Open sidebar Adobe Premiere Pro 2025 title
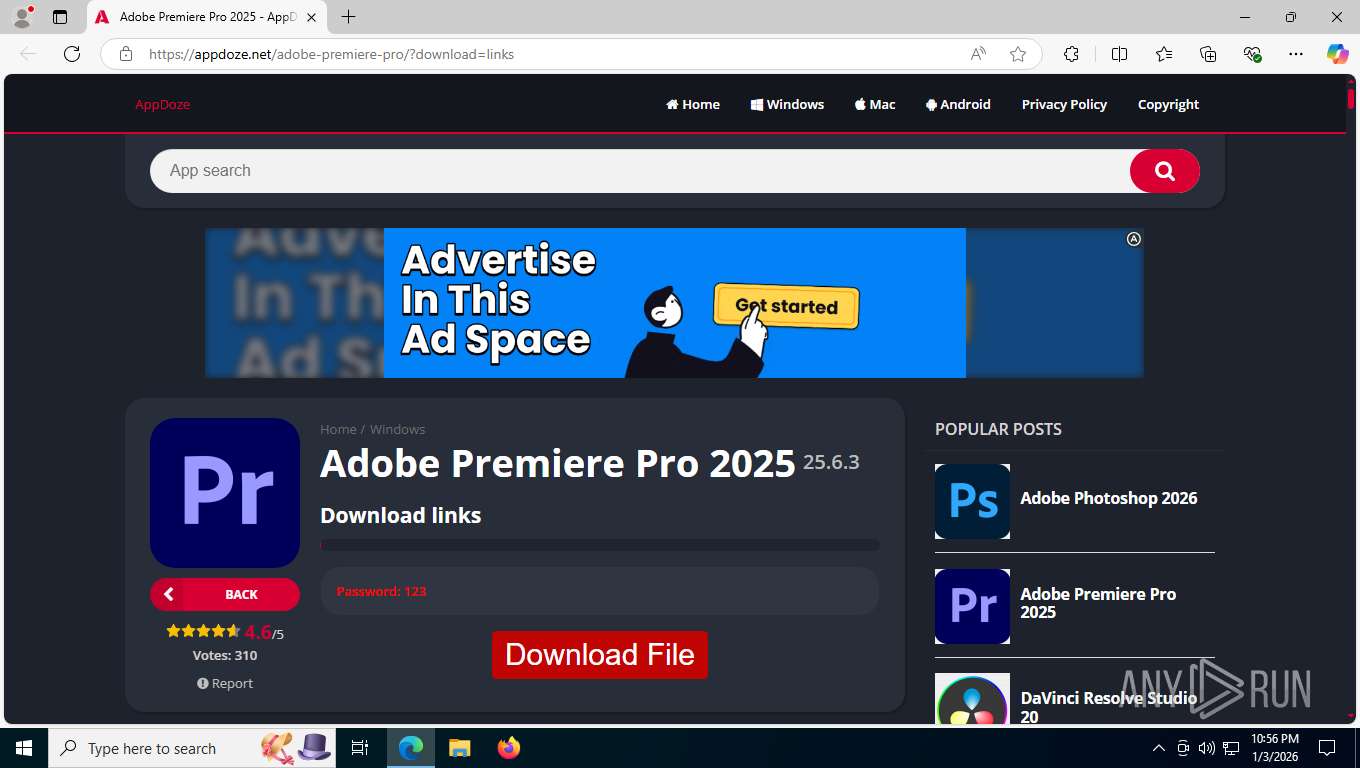 click(x=1098, y=603)
